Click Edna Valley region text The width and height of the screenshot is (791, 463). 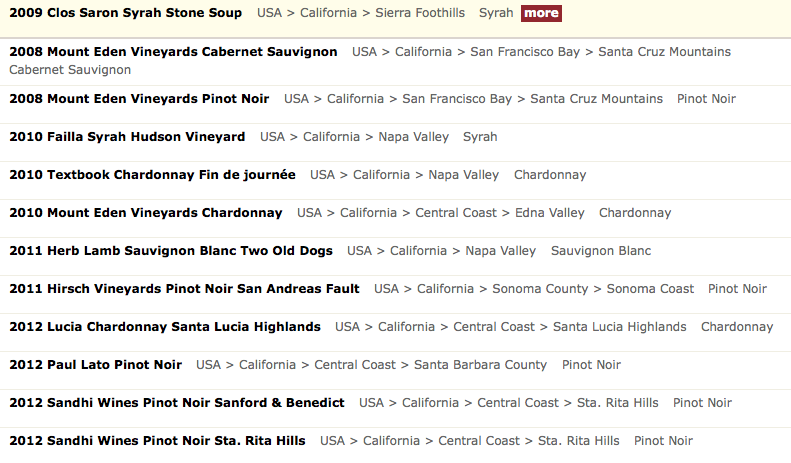550,213
